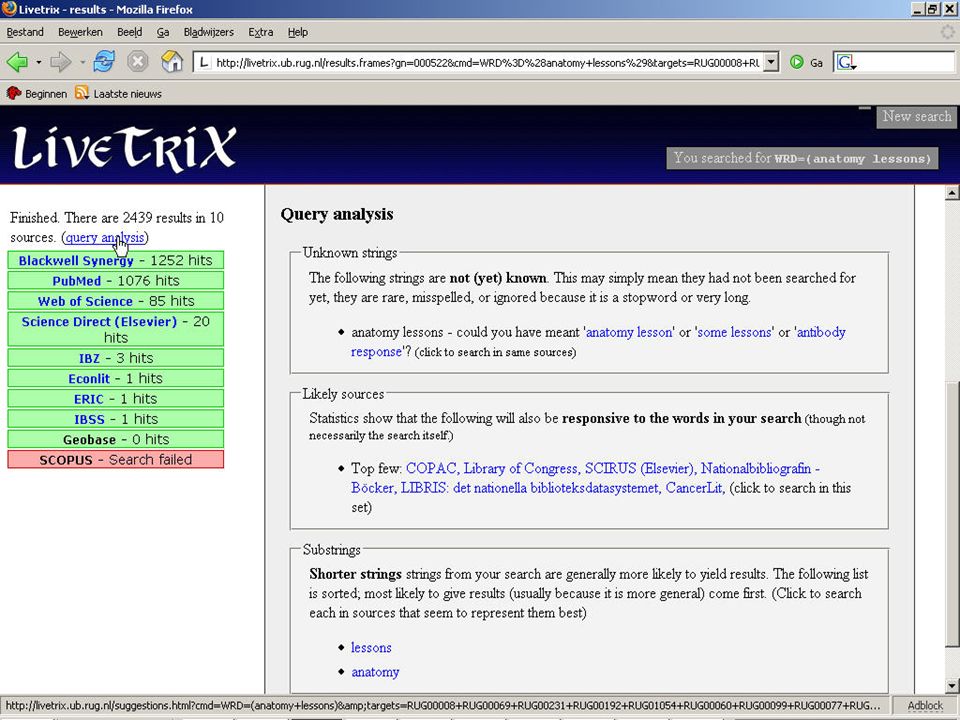Click the Query analysis heading
This screenshot has width=960, height=720.
[x=337, y=214]
